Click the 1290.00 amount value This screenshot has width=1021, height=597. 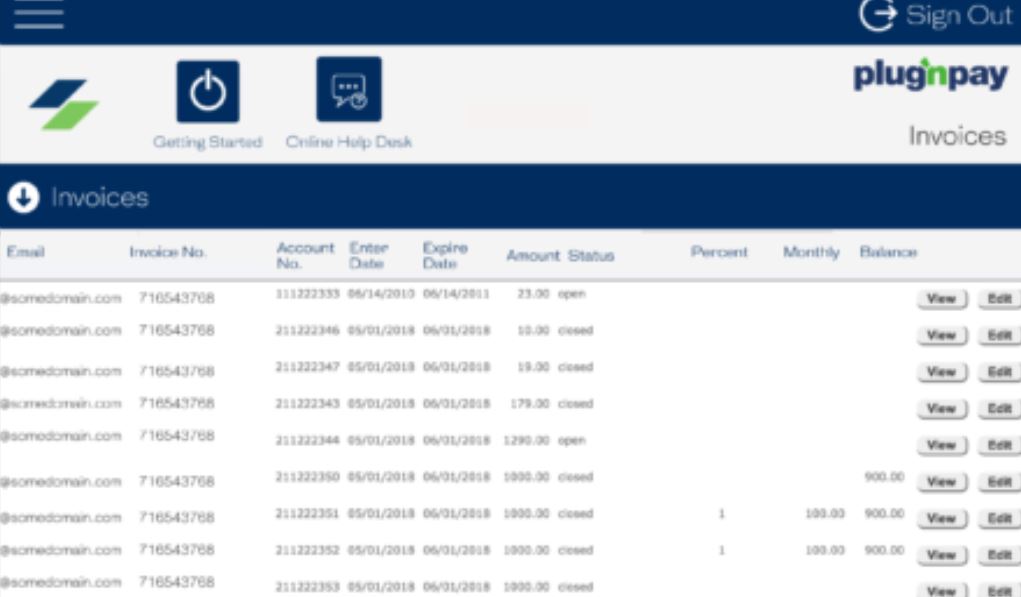pyautogui.click(x=527, y=440)
